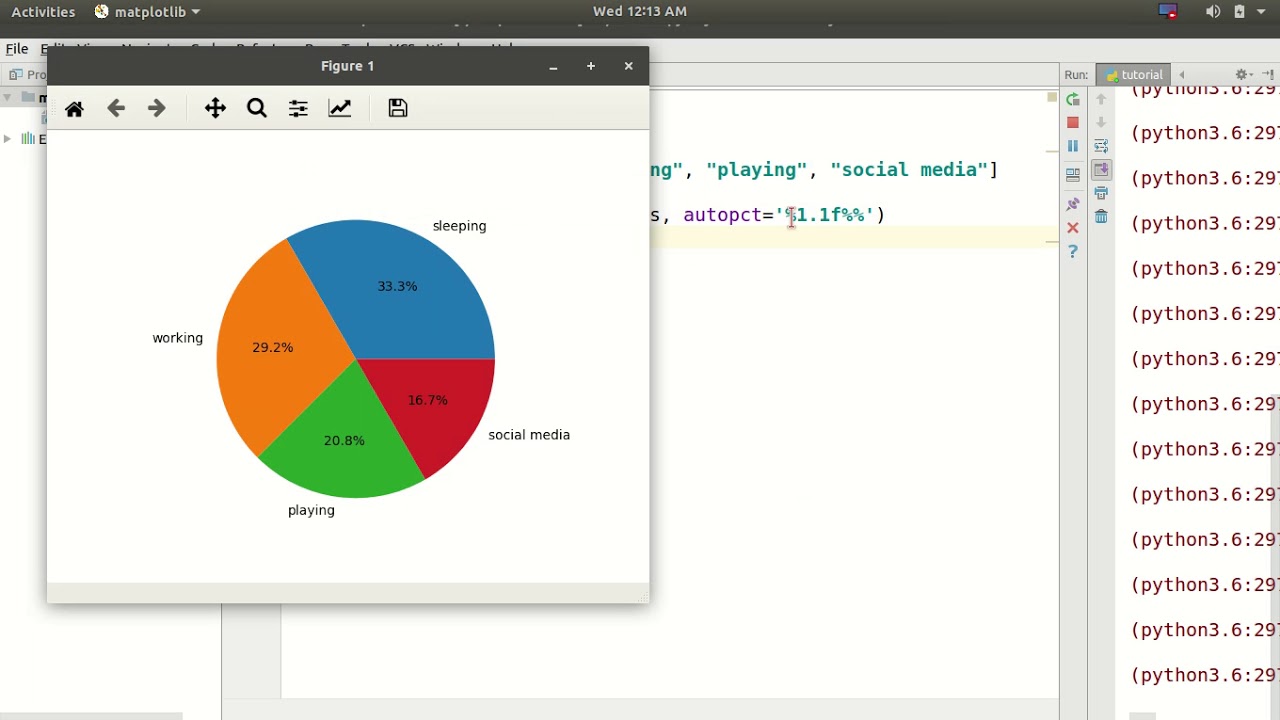
Task: Click the 'sleeping' pie label
Action: pos(459,226)
